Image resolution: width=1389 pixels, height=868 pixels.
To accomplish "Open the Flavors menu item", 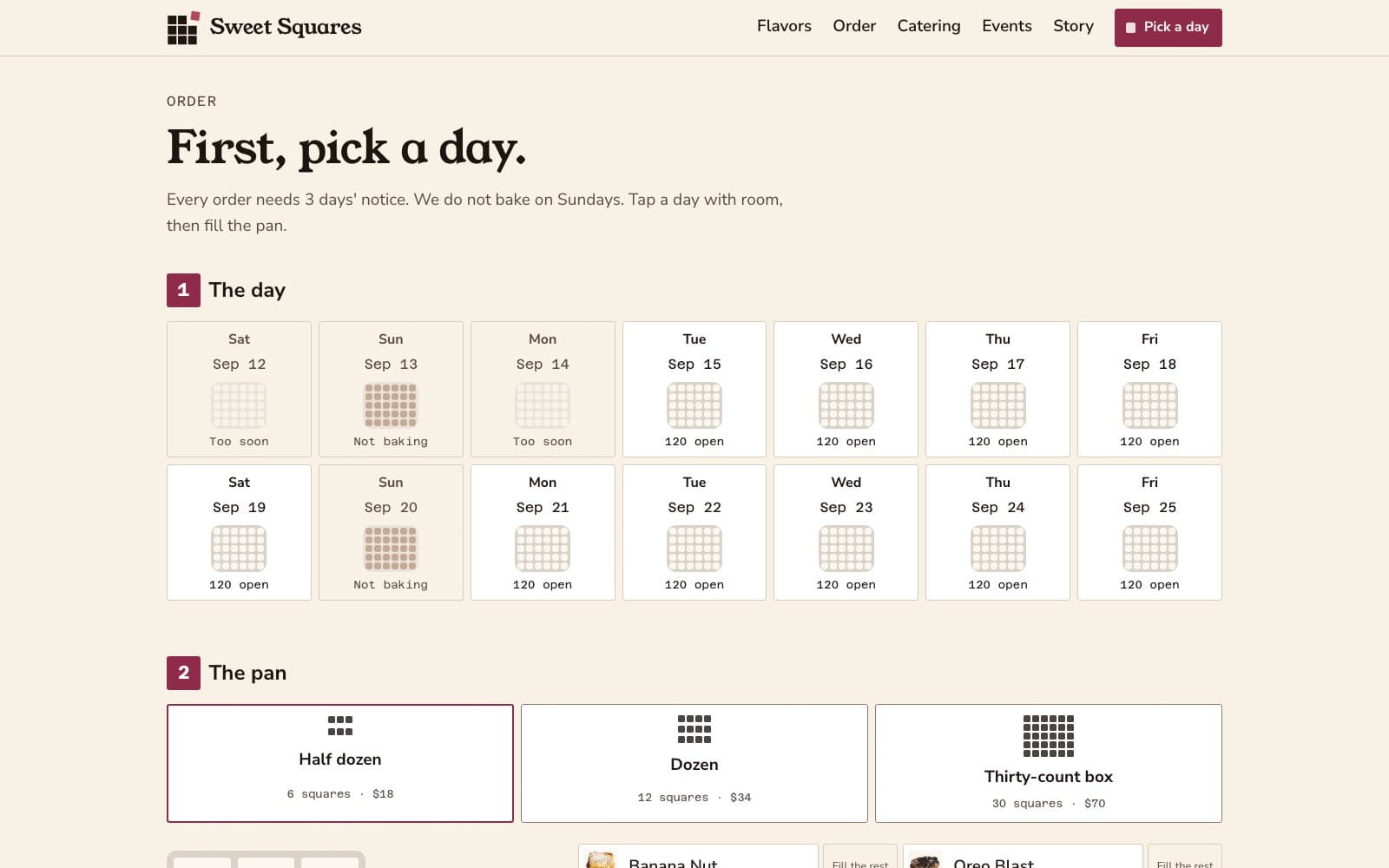I will [x=784, y=26].
